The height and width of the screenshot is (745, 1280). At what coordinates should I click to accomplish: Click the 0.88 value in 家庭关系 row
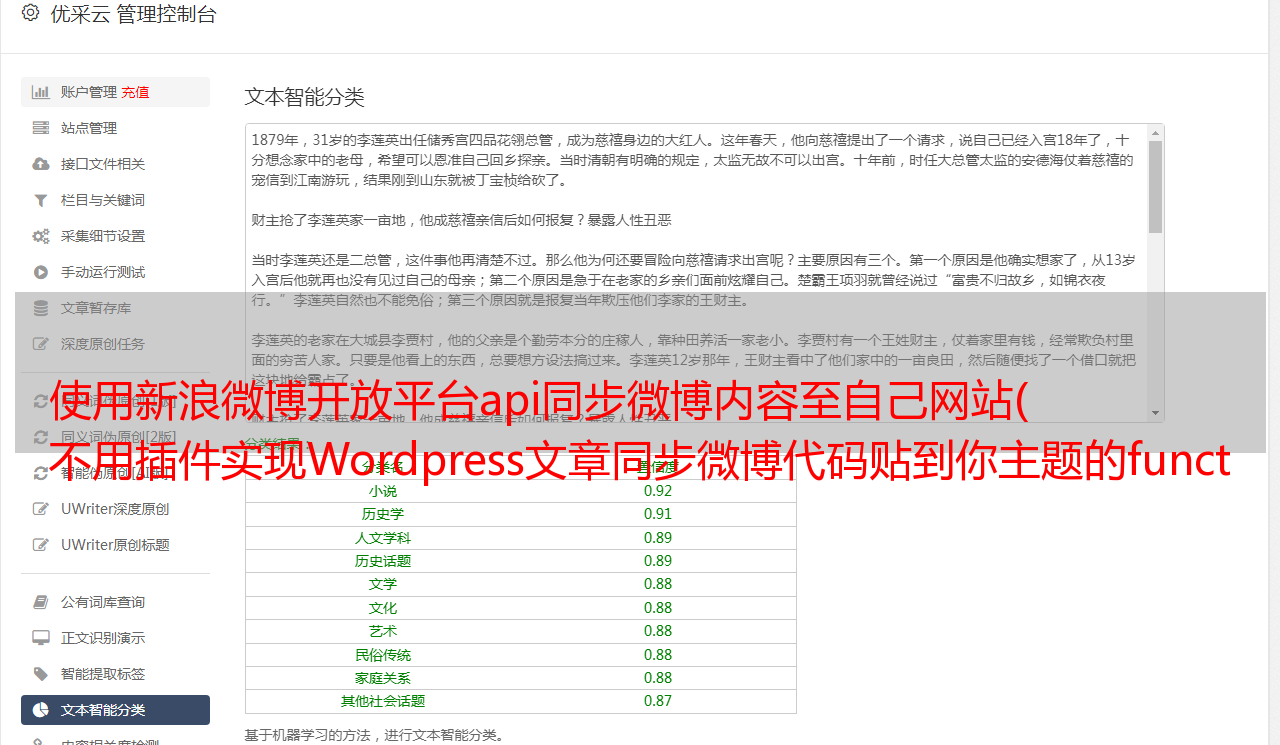point(658,678)
